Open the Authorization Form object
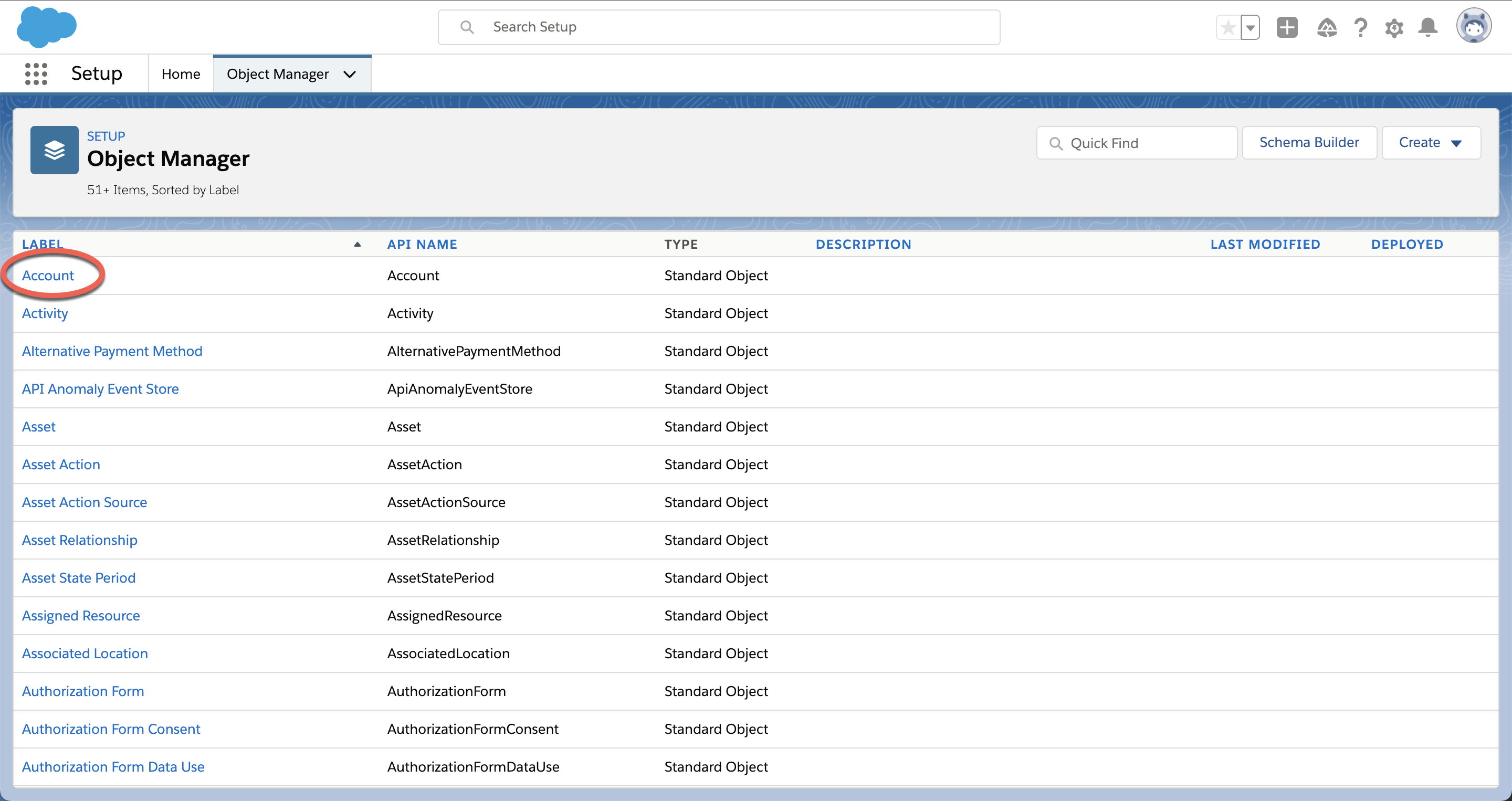1512x801 pixels. pyautogui.click(x=83, y=691)
